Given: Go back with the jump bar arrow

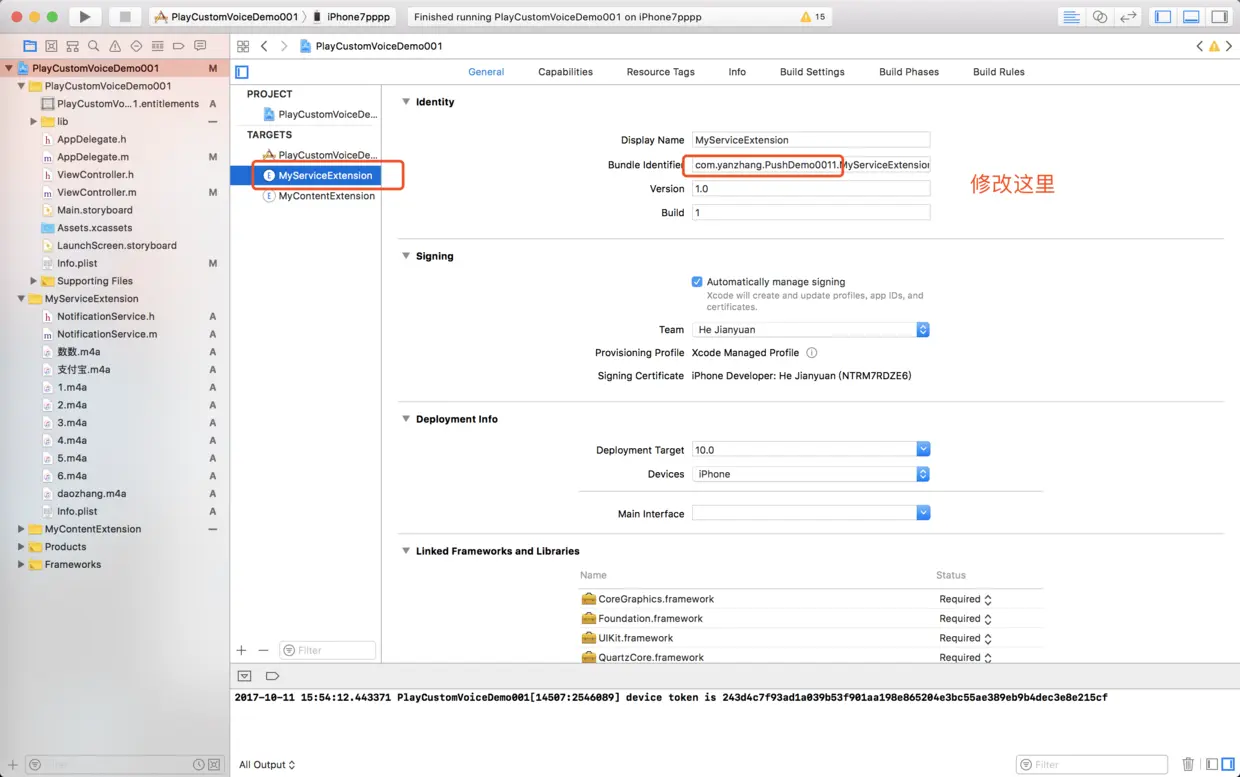Looking at the screenshot, I should point(264,46).
